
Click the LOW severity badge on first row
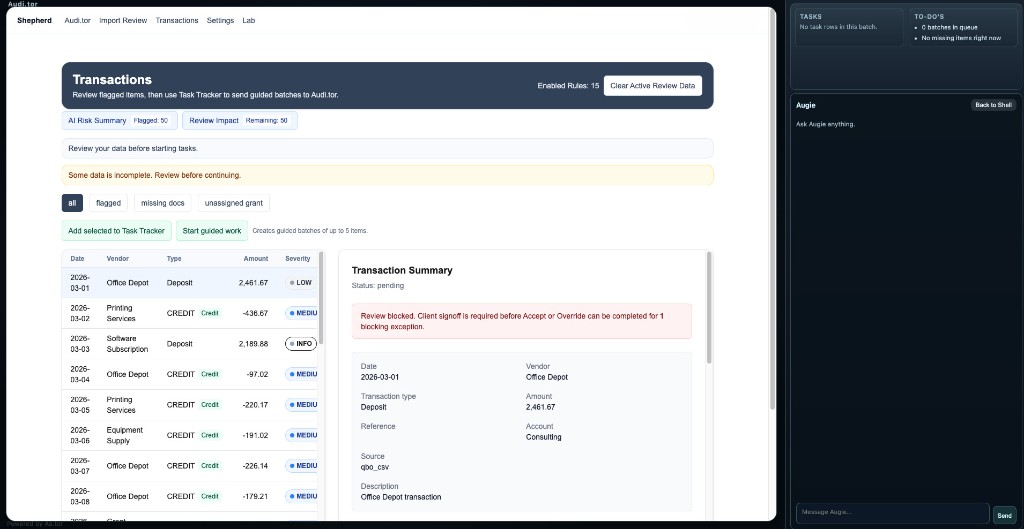click(x=300, y=283)
